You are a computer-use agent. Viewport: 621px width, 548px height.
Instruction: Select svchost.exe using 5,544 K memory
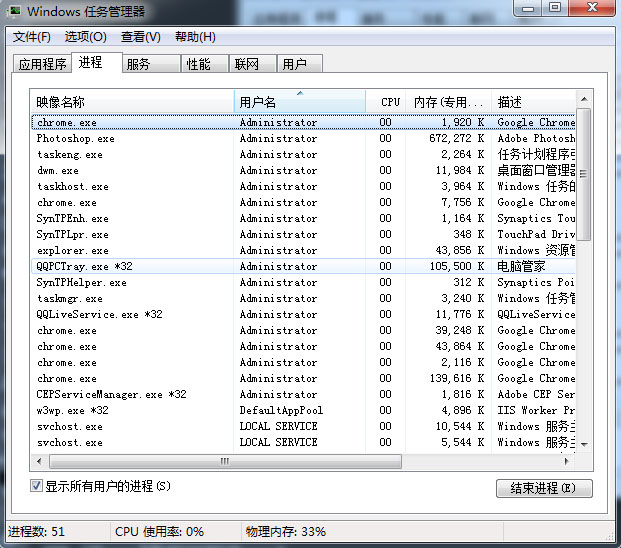click(x=303, y=442)
